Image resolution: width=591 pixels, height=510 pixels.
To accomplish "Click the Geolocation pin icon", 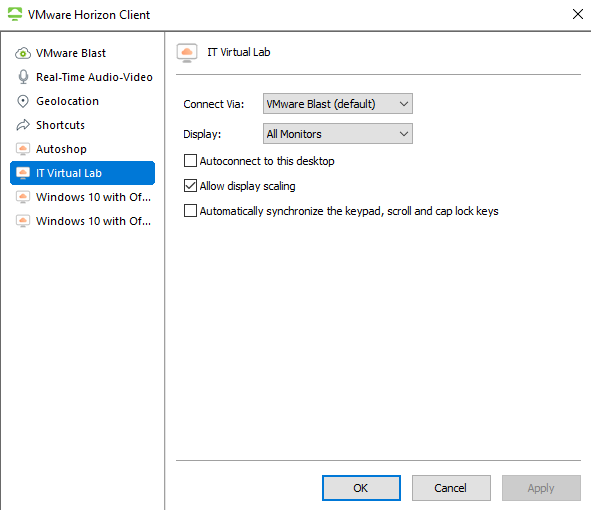I will point(23,101).
